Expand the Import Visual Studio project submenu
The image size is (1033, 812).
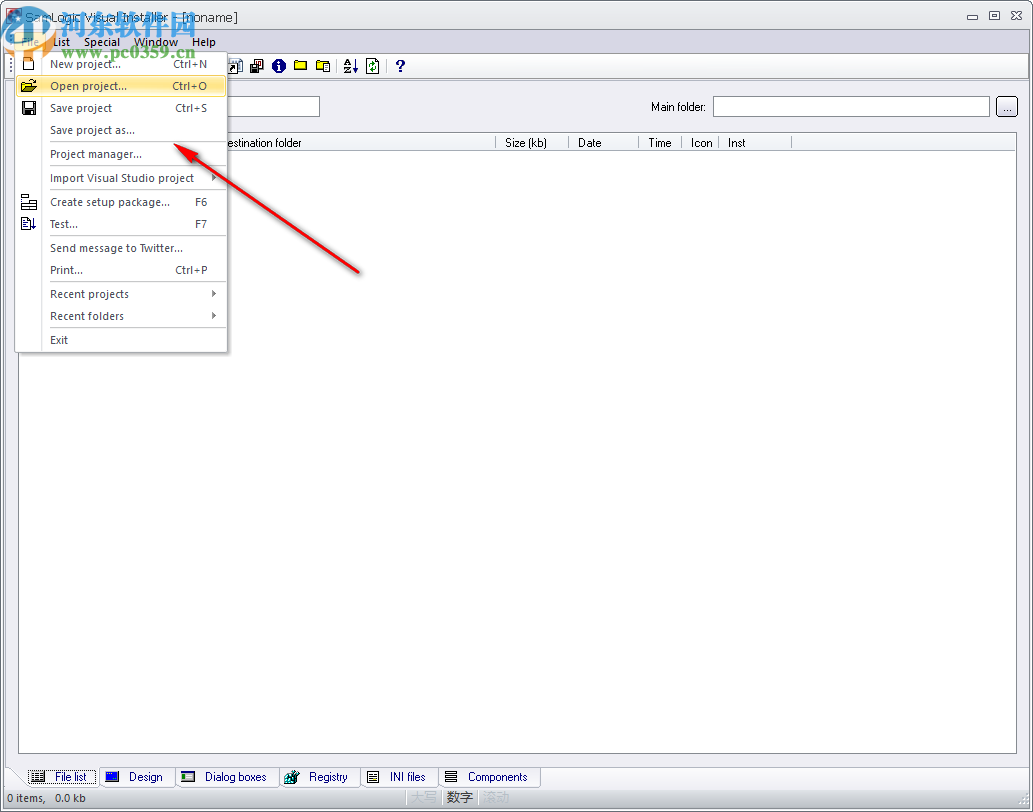[122, 177]
